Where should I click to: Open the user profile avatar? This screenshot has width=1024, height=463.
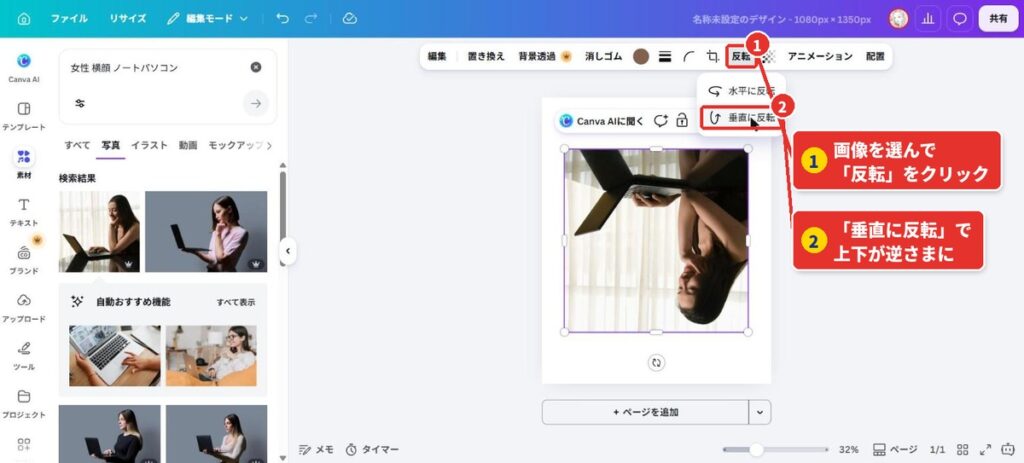(x=899, y=19)
